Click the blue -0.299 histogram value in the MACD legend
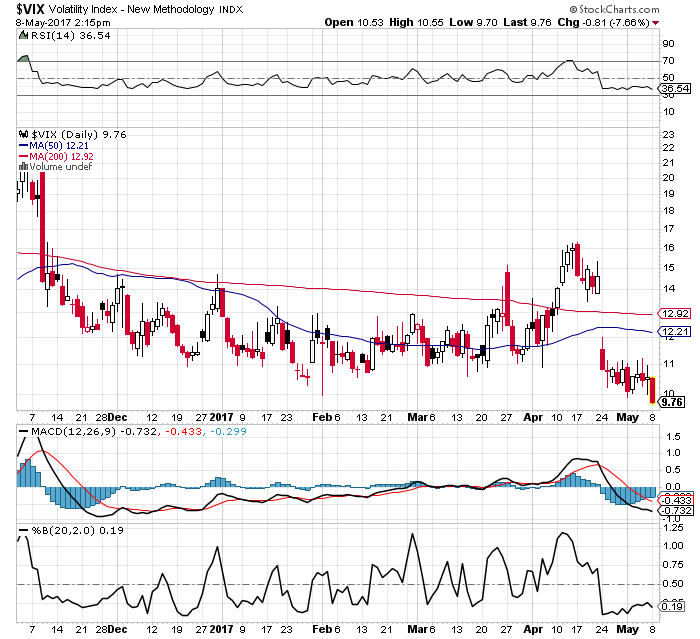Screen dimensions: 700x639 click(228, 432)
